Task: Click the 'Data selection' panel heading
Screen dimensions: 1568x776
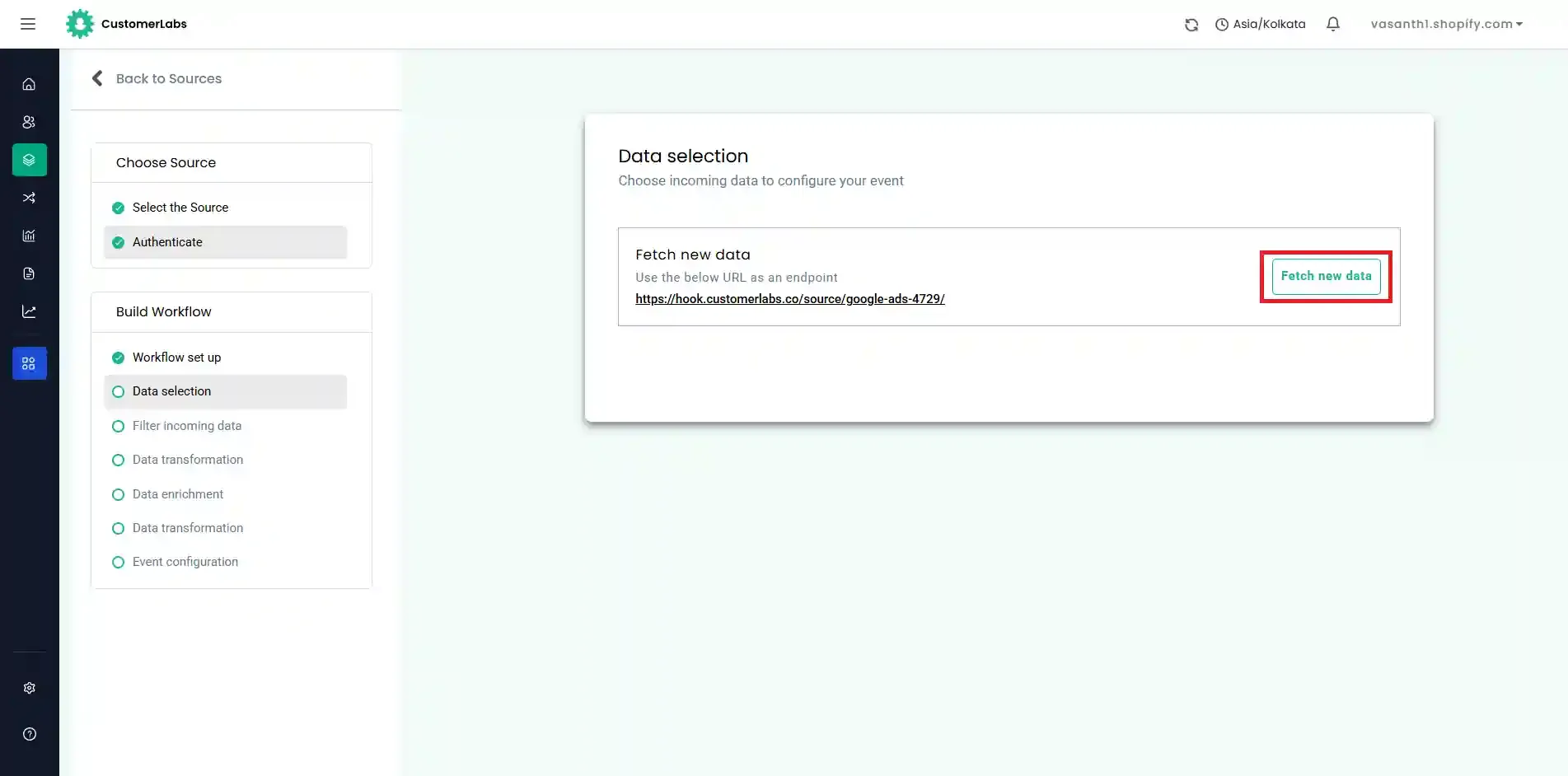Action: pos(683,156)
